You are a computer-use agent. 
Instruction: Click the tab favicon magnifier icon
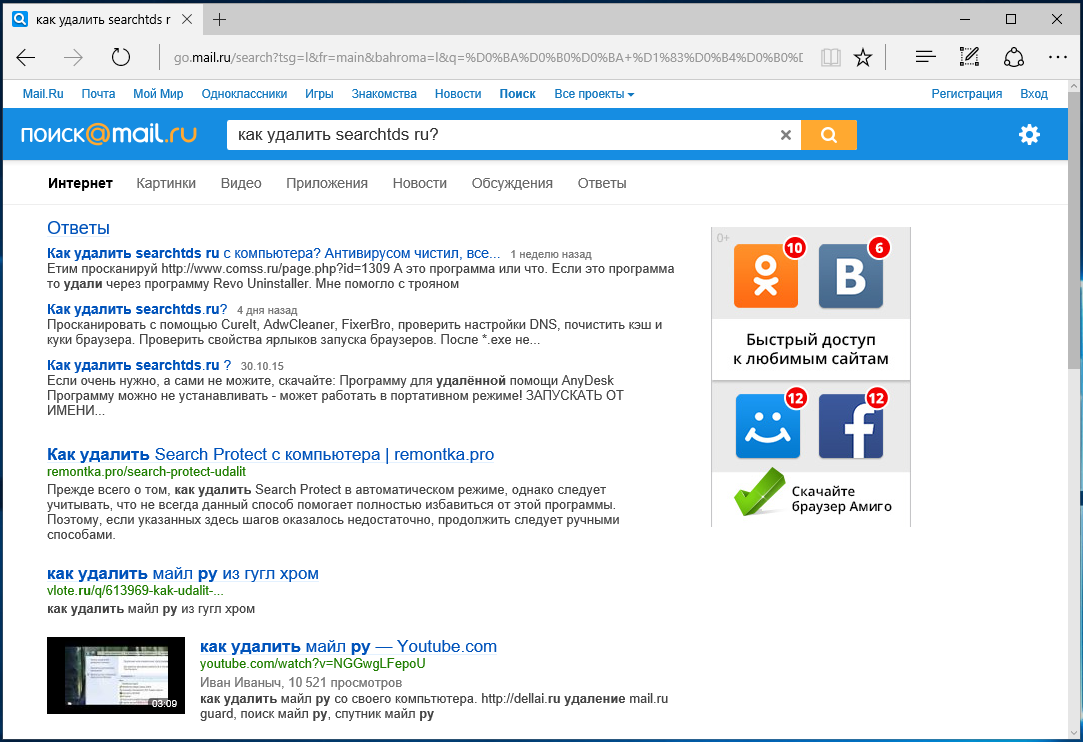(x=20, y=19)
